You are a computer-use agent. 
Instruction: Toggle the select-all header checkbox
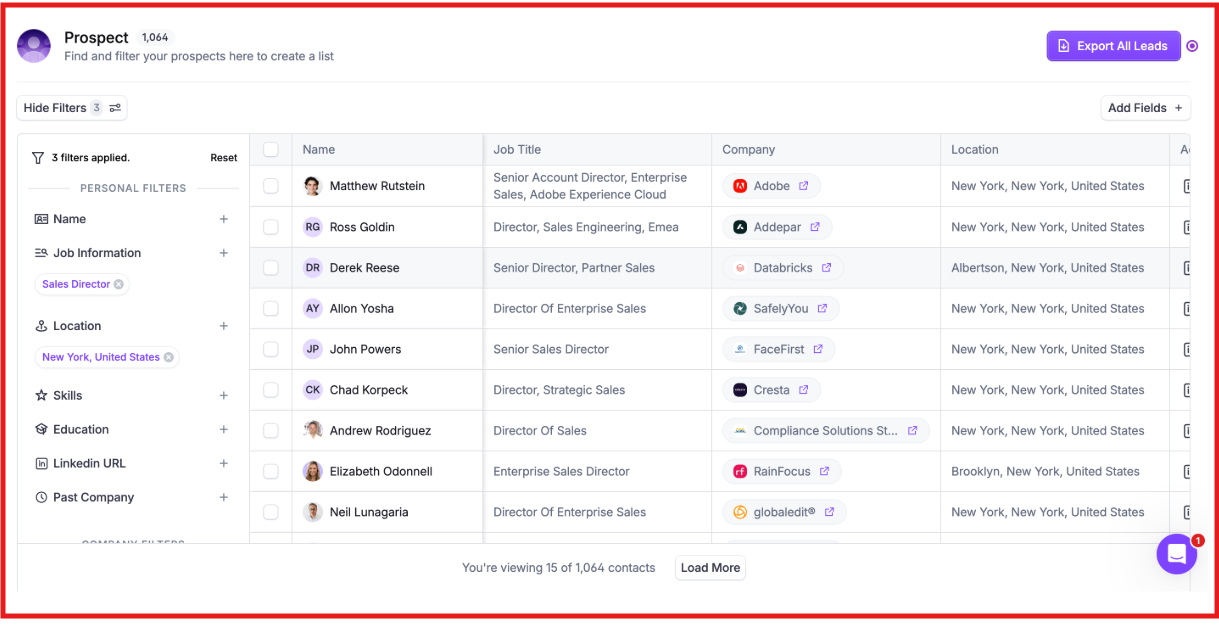[271, 149]
